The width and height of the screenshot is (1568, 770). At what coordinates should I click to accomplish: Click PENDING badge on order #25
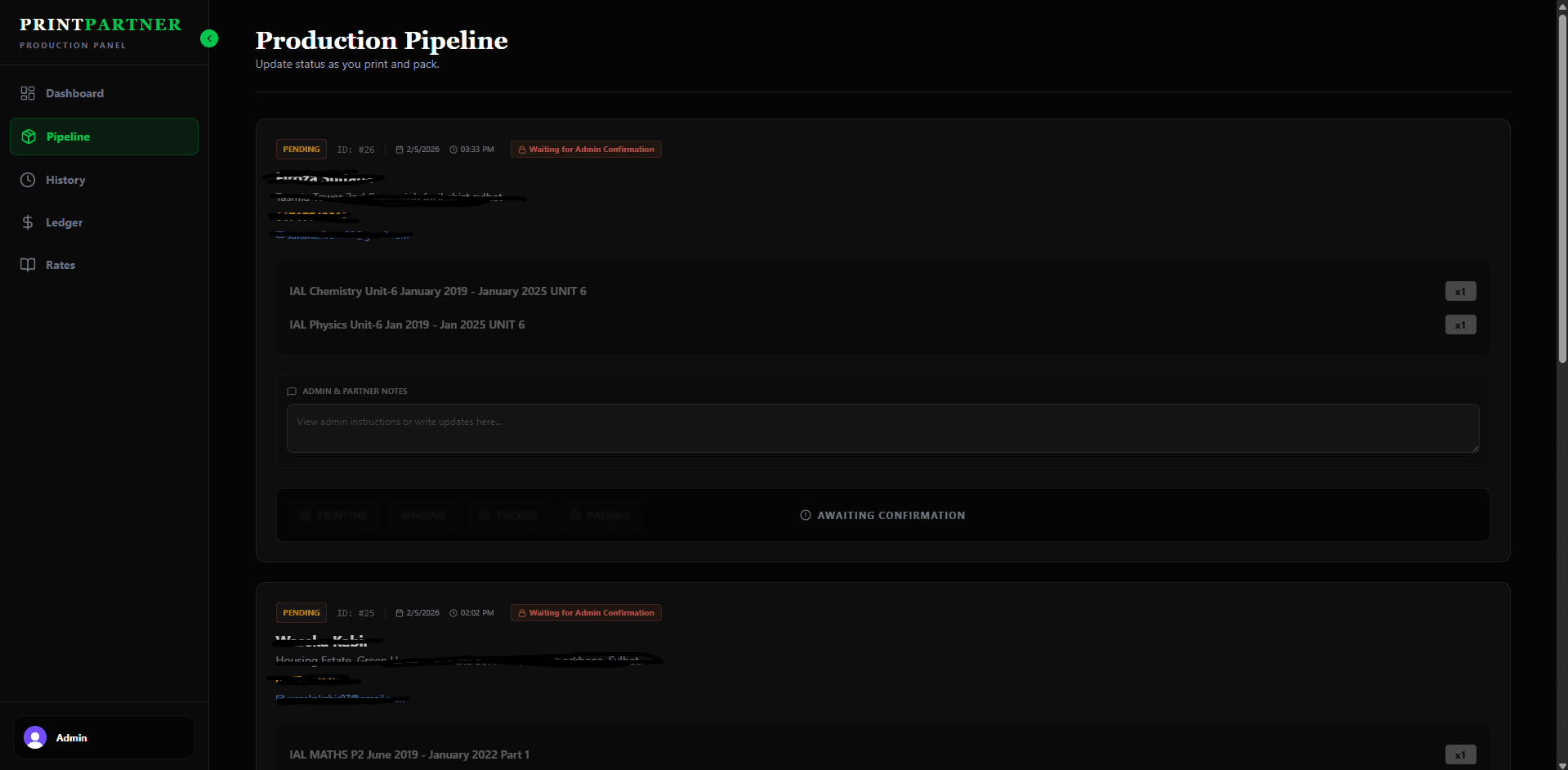(302, 613)
